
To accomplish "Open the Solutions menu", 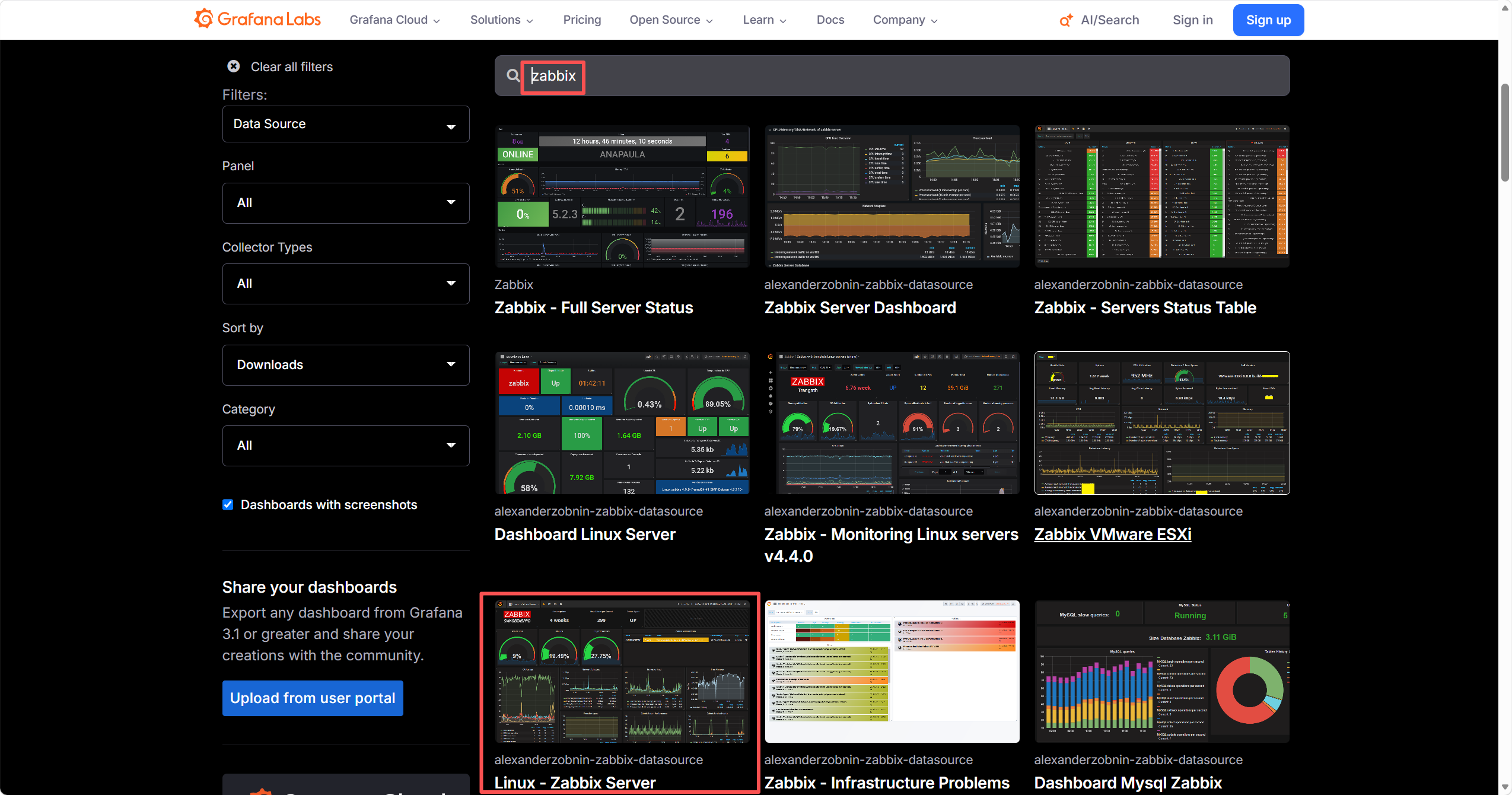I will pyautogui.click(x=502, y=20).
